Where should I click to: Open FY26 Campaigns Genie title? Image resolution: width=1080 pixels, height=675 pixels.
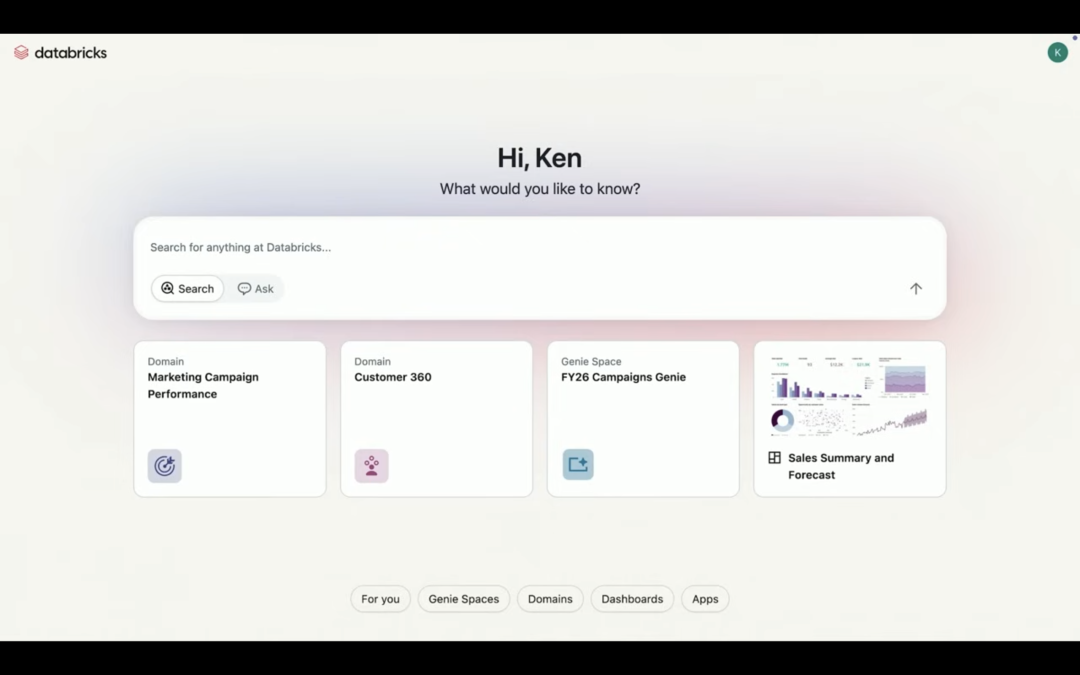pos(623,377)
